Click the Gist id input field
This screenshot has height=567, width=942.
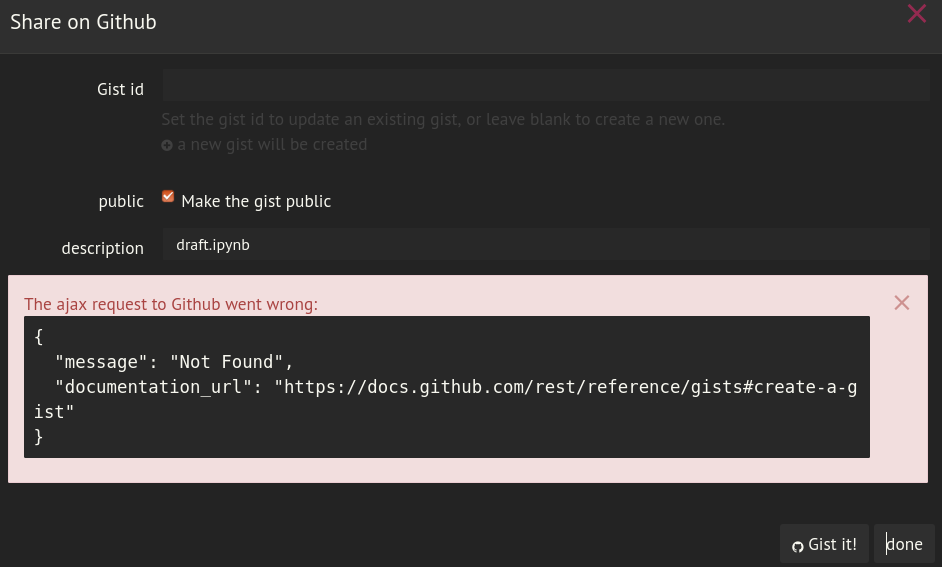click(x=546, y=85)
